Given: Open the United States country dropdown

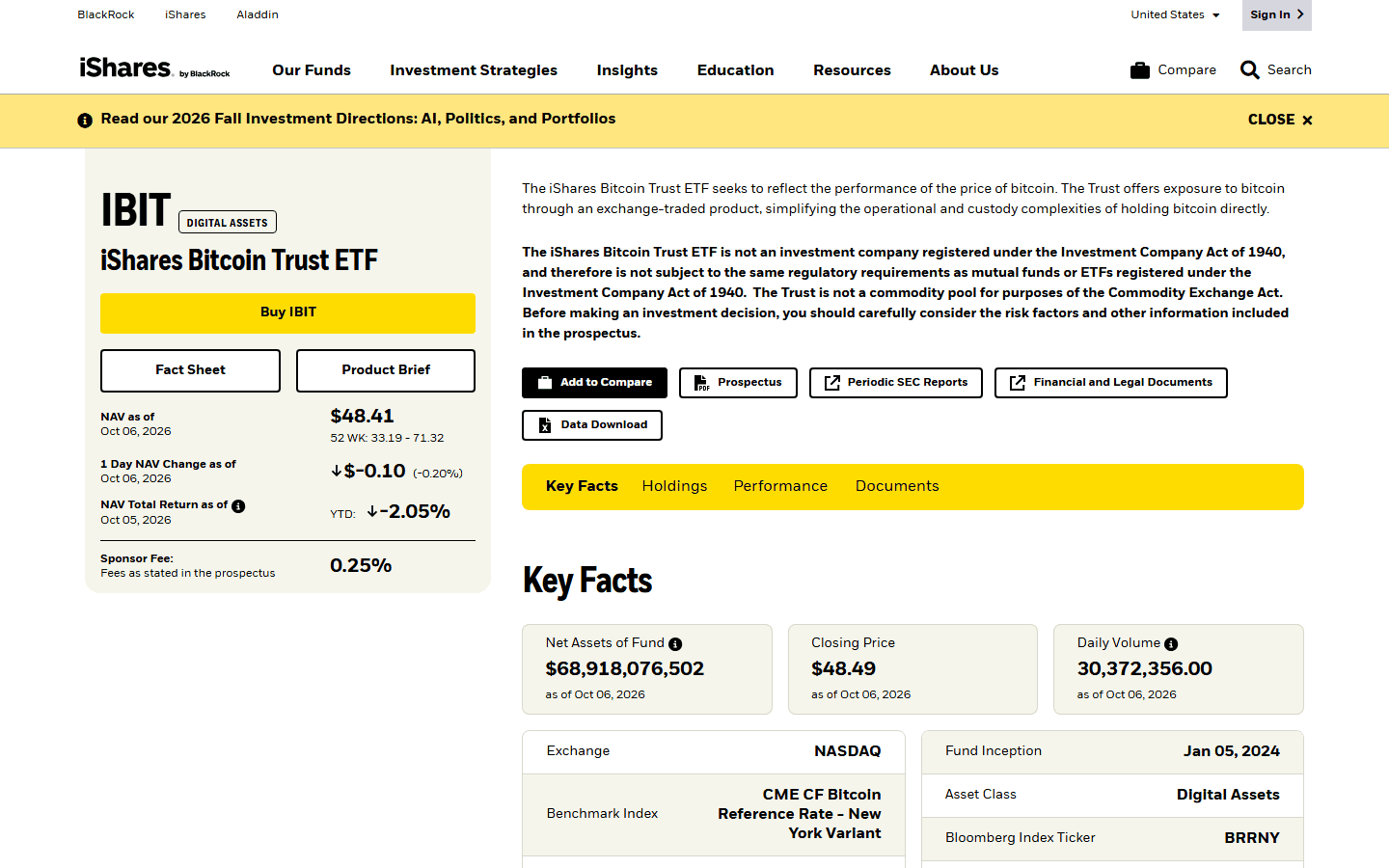Looking at the screenshot, I should click(1175, 14).
